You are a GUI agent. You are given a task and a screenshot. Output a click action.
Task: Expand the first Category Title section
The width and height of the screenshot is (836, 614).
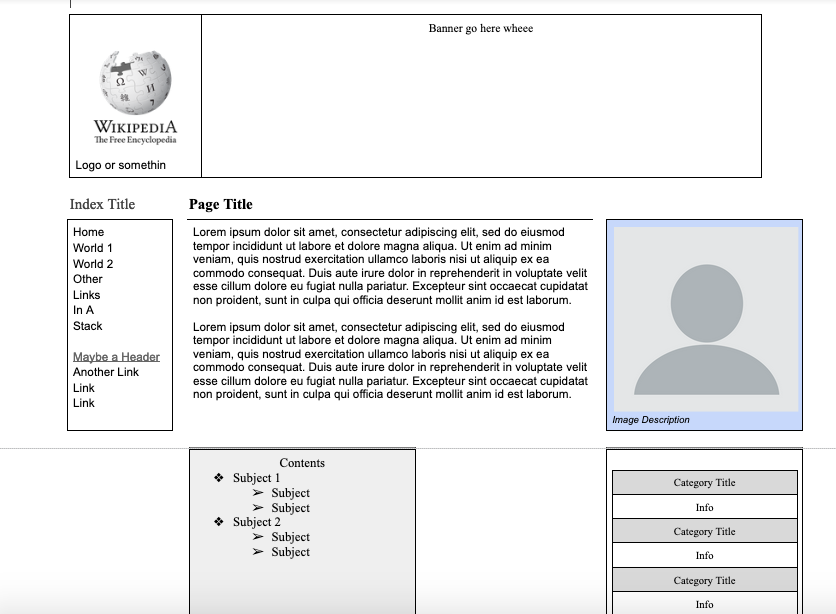point(704,482)
